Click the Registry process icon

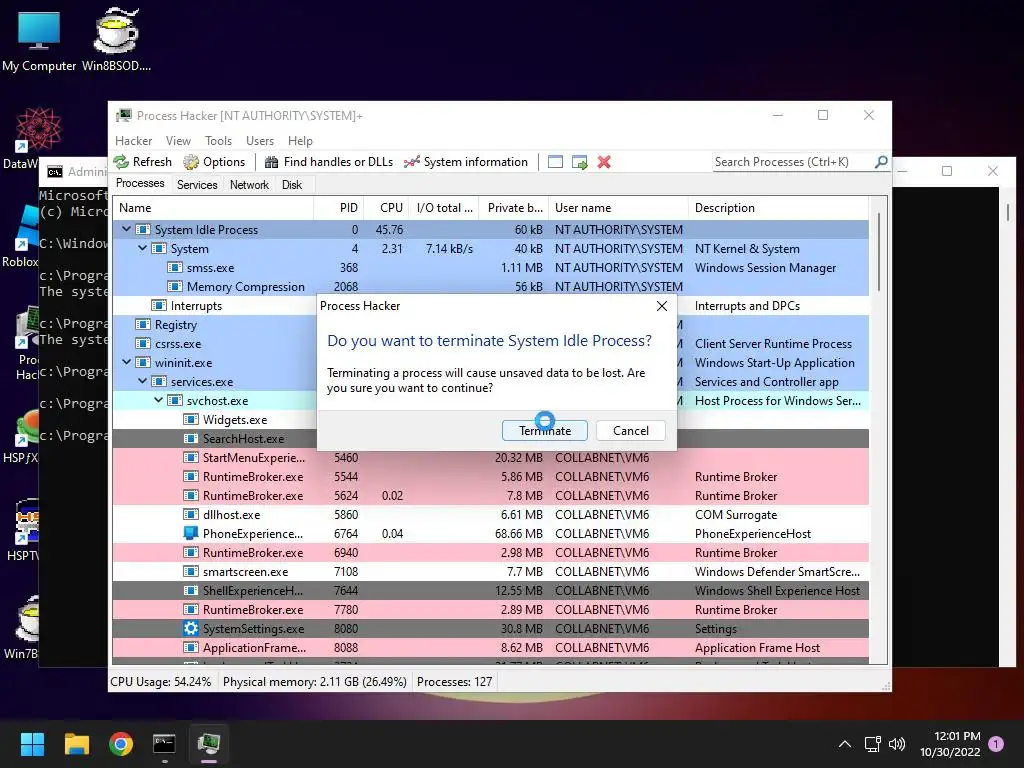pos(143,325)
